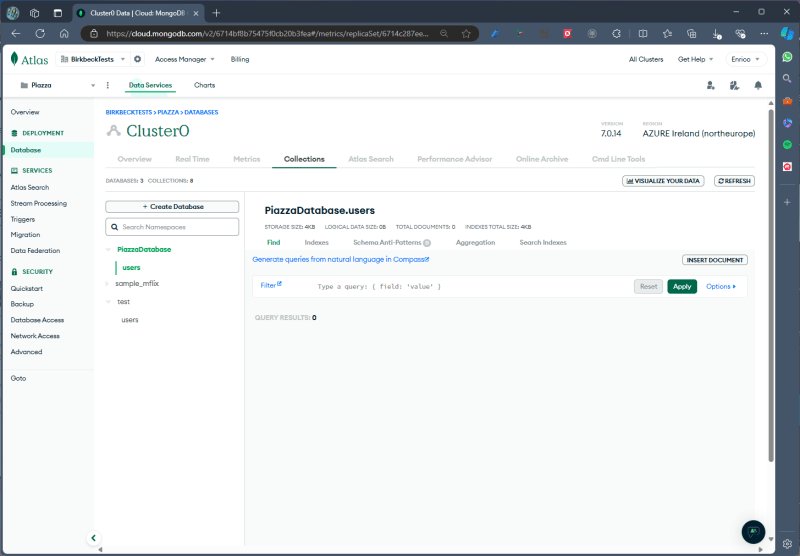Open Network Access in sidebar
The width and height of the screenshot is (800, 556).
pos(35,336)
